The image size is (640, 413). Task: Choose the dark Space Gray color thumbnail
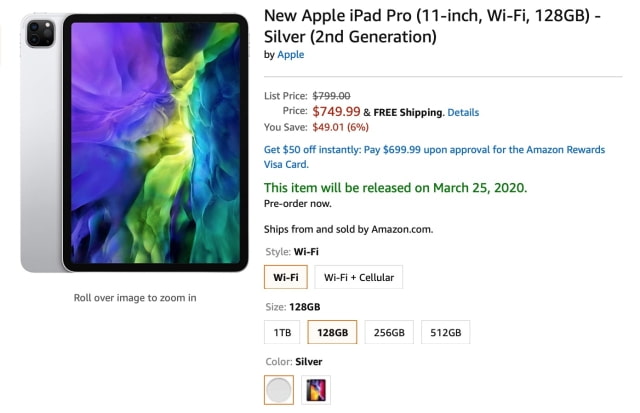coord(316,389)
